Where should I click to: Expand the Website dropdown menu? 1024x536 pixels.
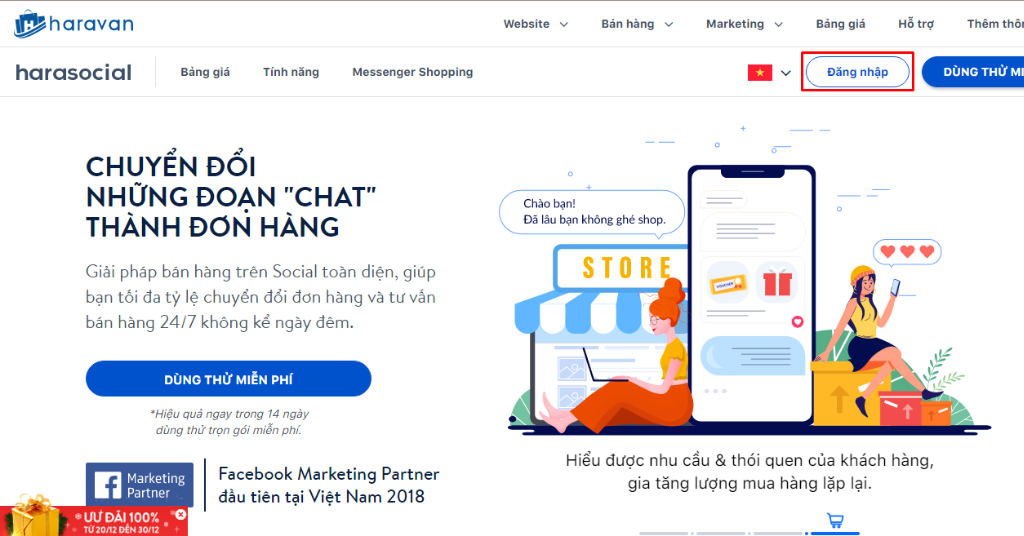pos(536,24)
